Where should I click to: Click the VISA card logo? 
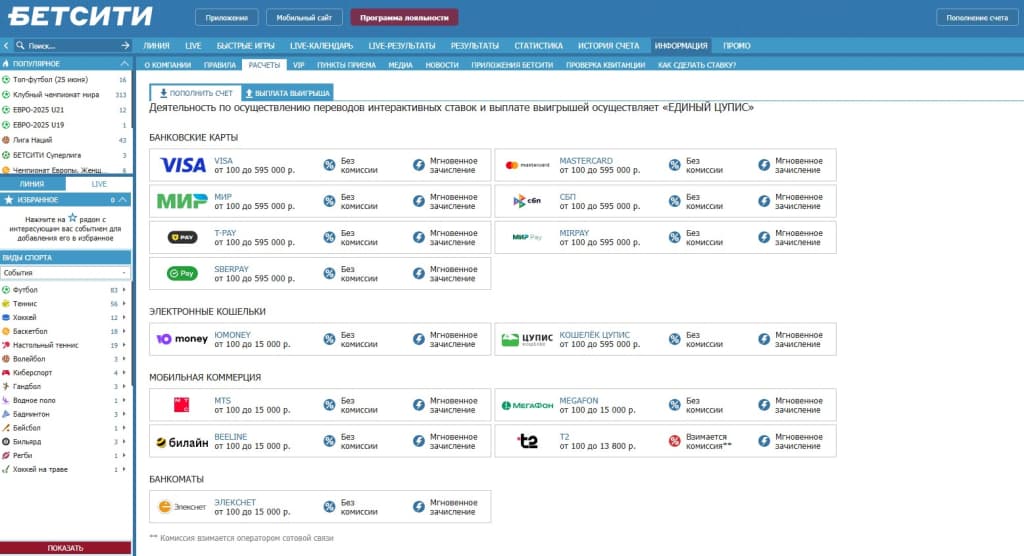(x=183, y=165)
